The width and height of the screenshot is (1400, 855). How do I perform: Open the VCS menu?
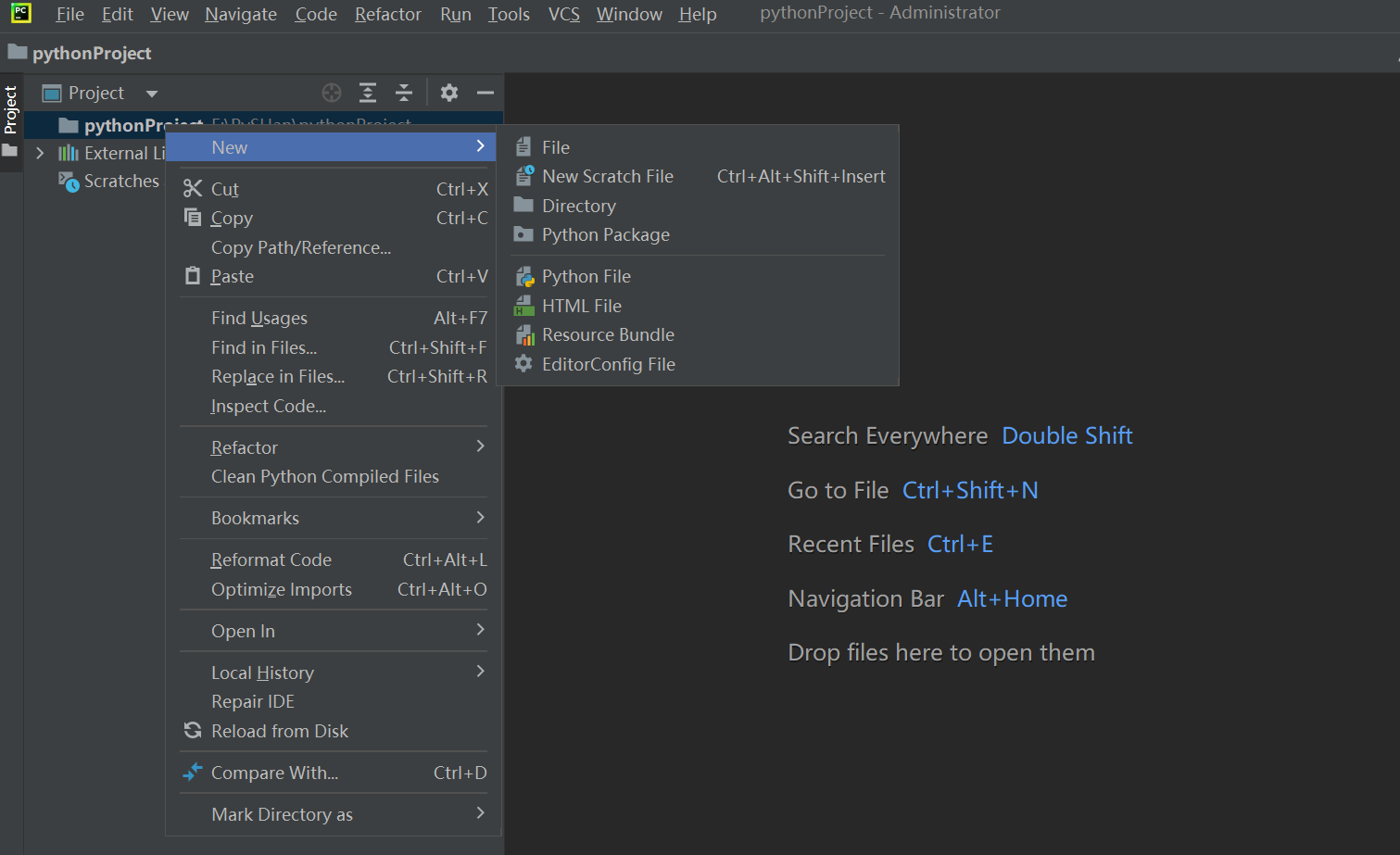click(x=563, y=14)
